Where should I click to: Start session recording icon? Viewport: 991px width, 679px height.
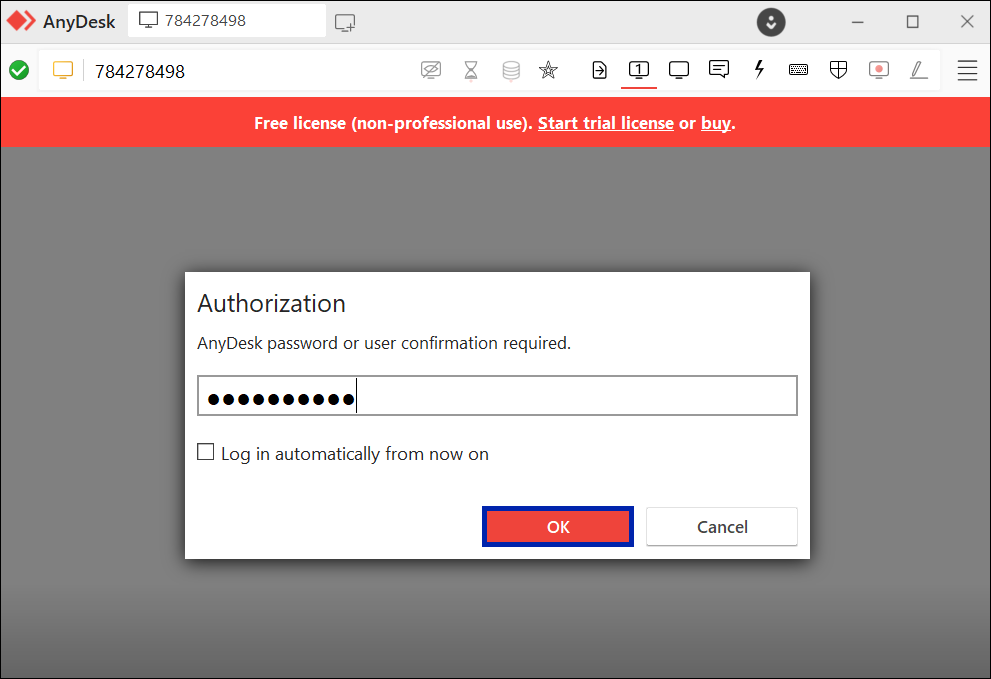[x=879, y=70]
